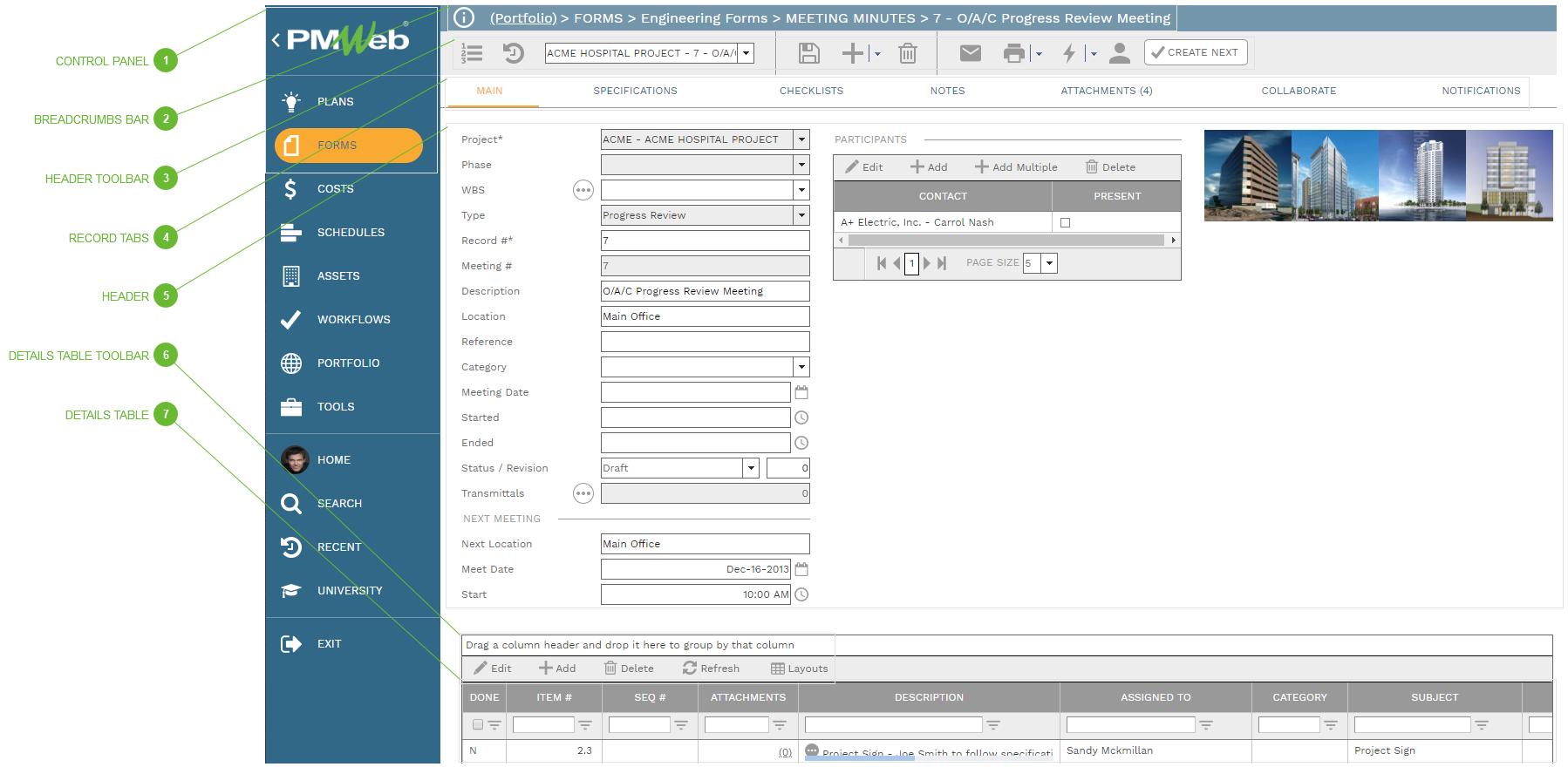This screenshot has width=1568, height=767.
Task: Expand the WBS dropdown
Action: 801,190
